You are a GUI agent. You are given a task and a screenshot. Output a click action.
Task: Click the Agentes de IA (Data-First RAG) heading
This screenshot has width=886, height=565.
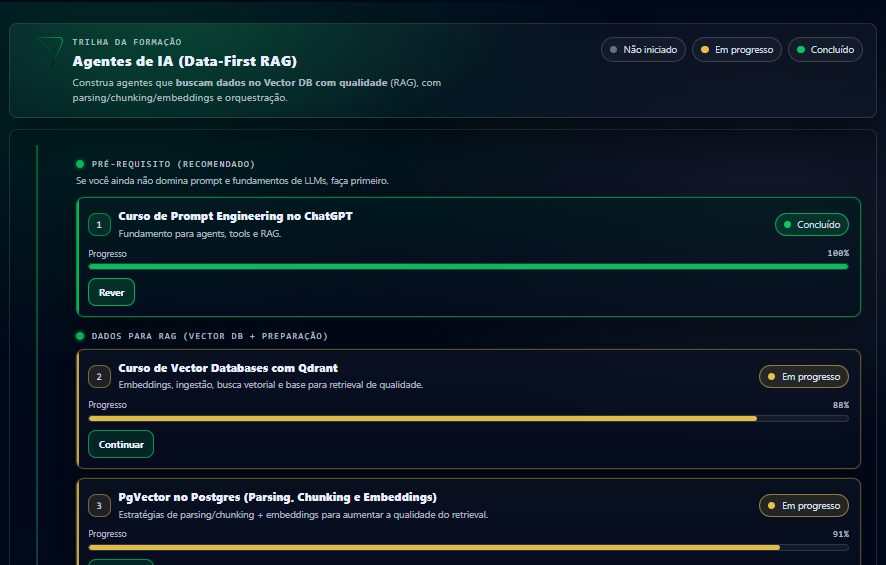tap(184, 61)
